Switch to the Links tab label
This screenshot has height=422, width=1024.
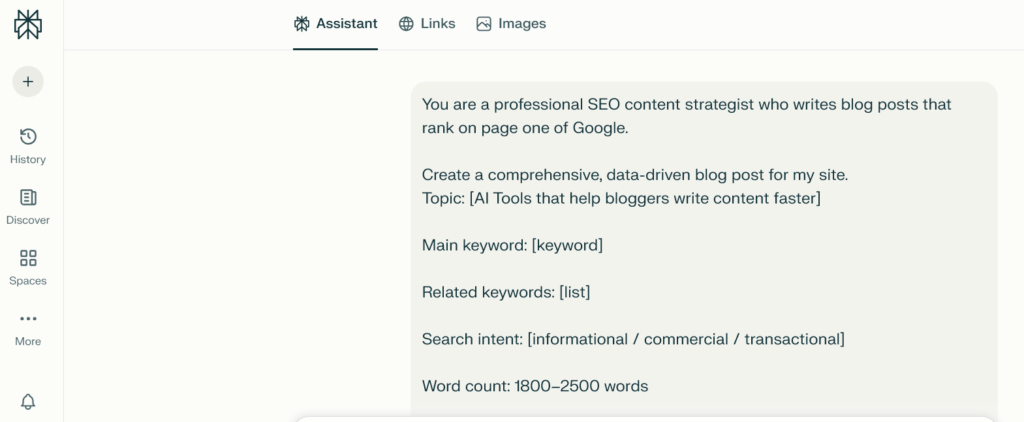pos(438,24)
